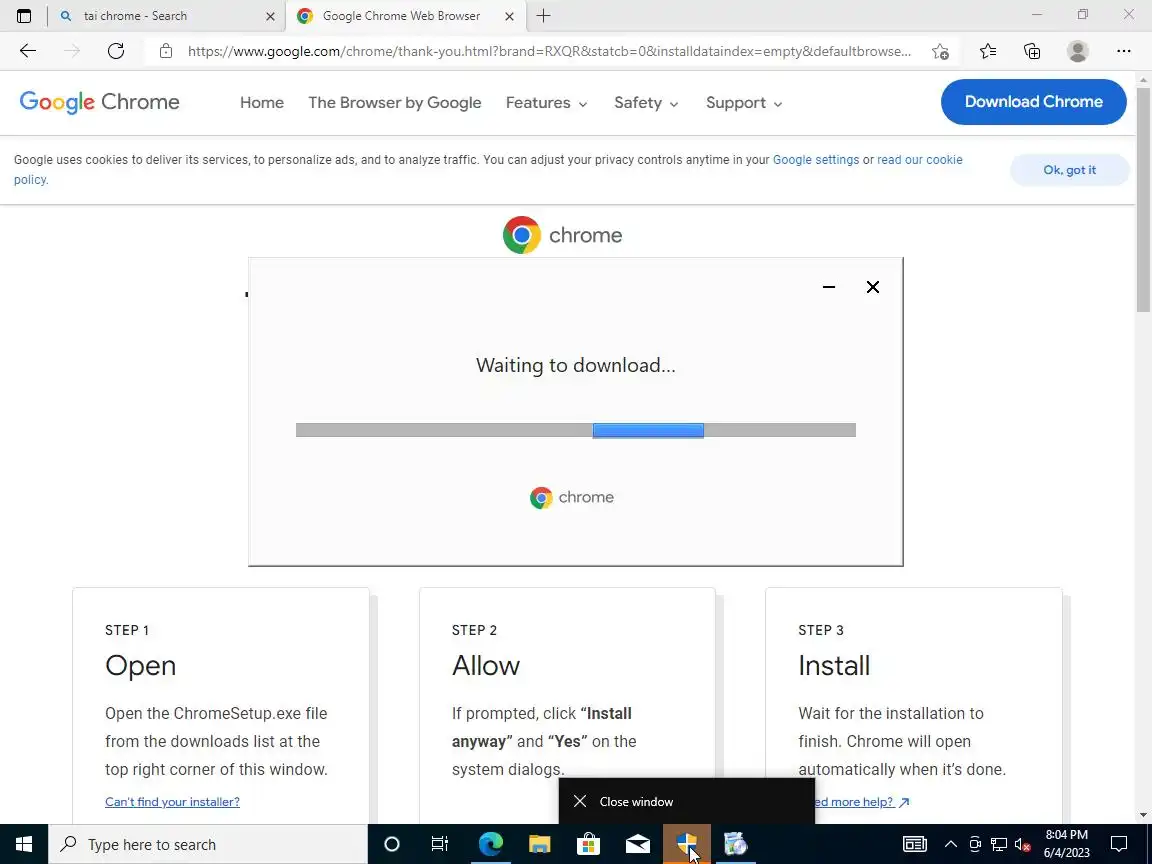
Task: Open the user profile avatar
Action: pos(1077,51)
